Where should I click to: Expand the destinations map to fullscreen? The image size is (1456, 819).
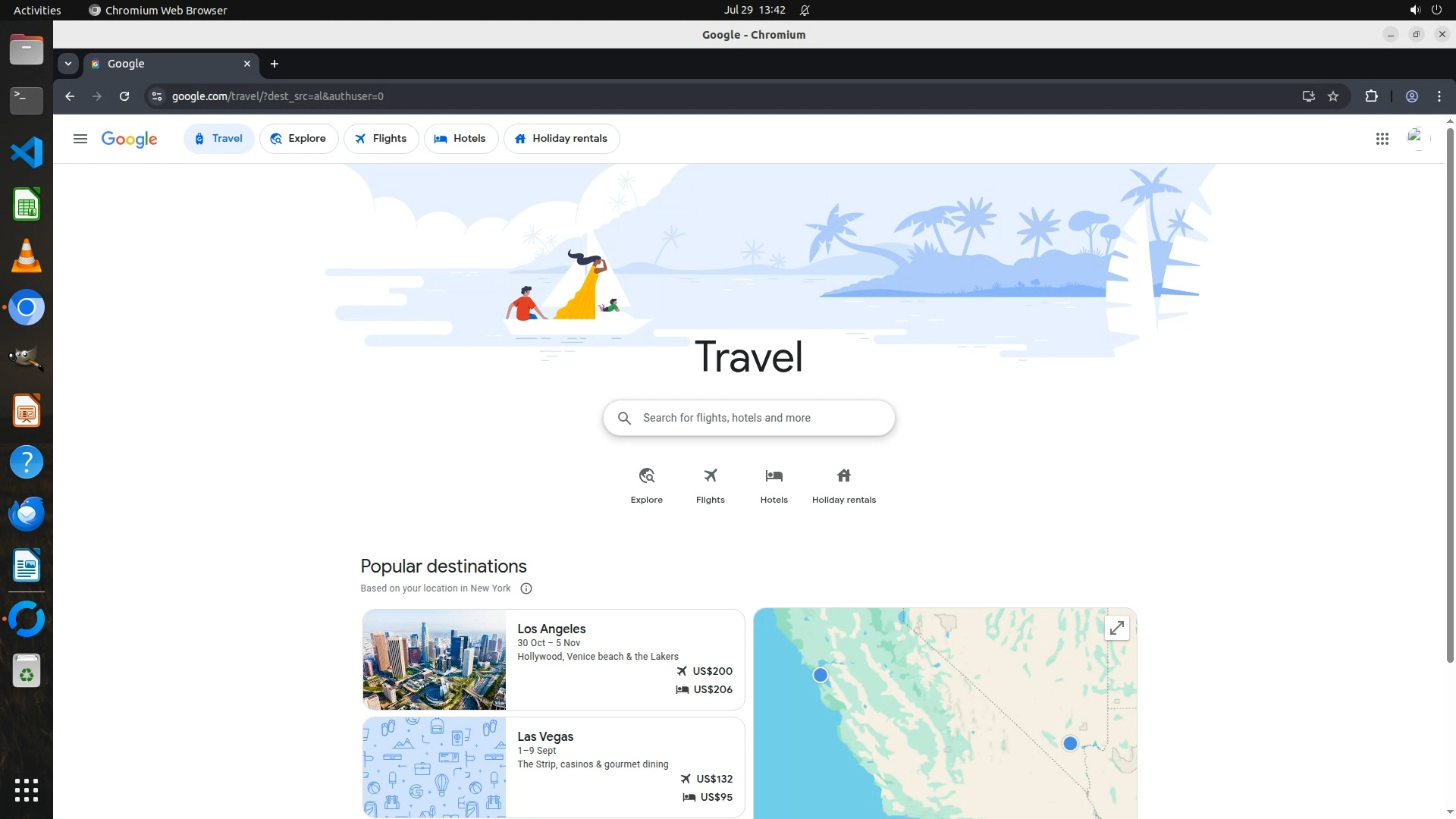click(x=1116, y=628)
